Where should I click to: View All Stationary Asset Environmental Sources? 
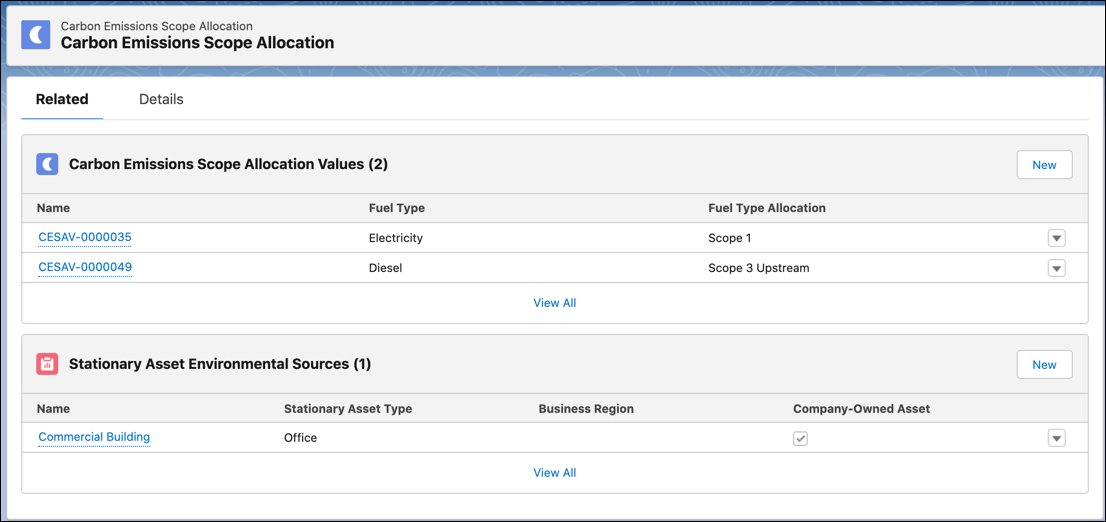[554, 473]
